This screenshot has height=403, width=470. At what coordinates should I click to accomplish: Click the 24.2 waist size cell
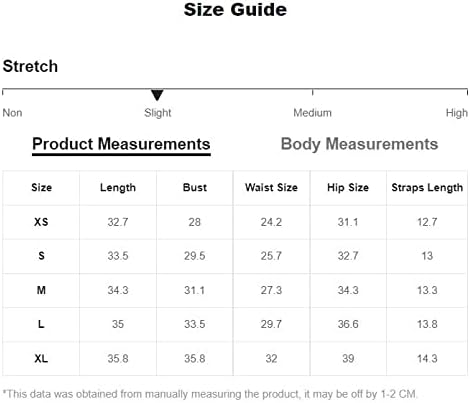271,222
